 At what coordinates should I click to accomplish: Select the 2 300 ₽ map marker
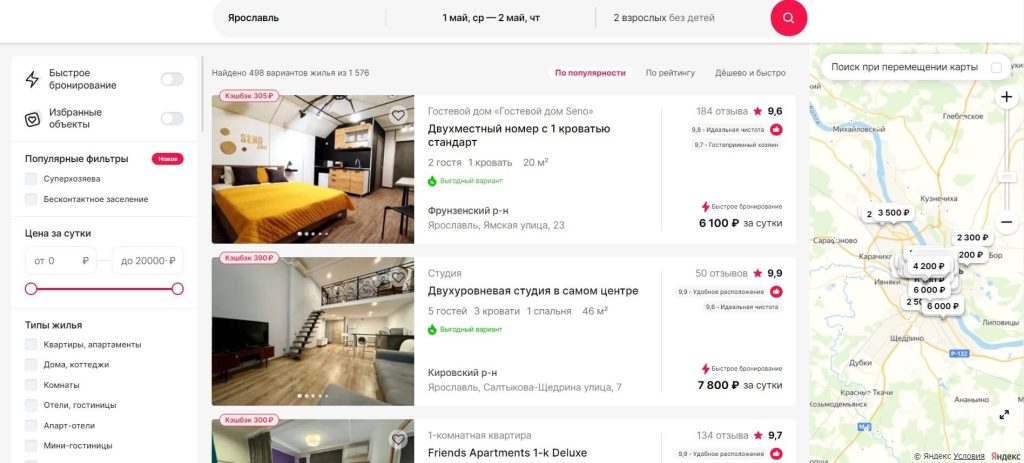(x=972, y=238)
